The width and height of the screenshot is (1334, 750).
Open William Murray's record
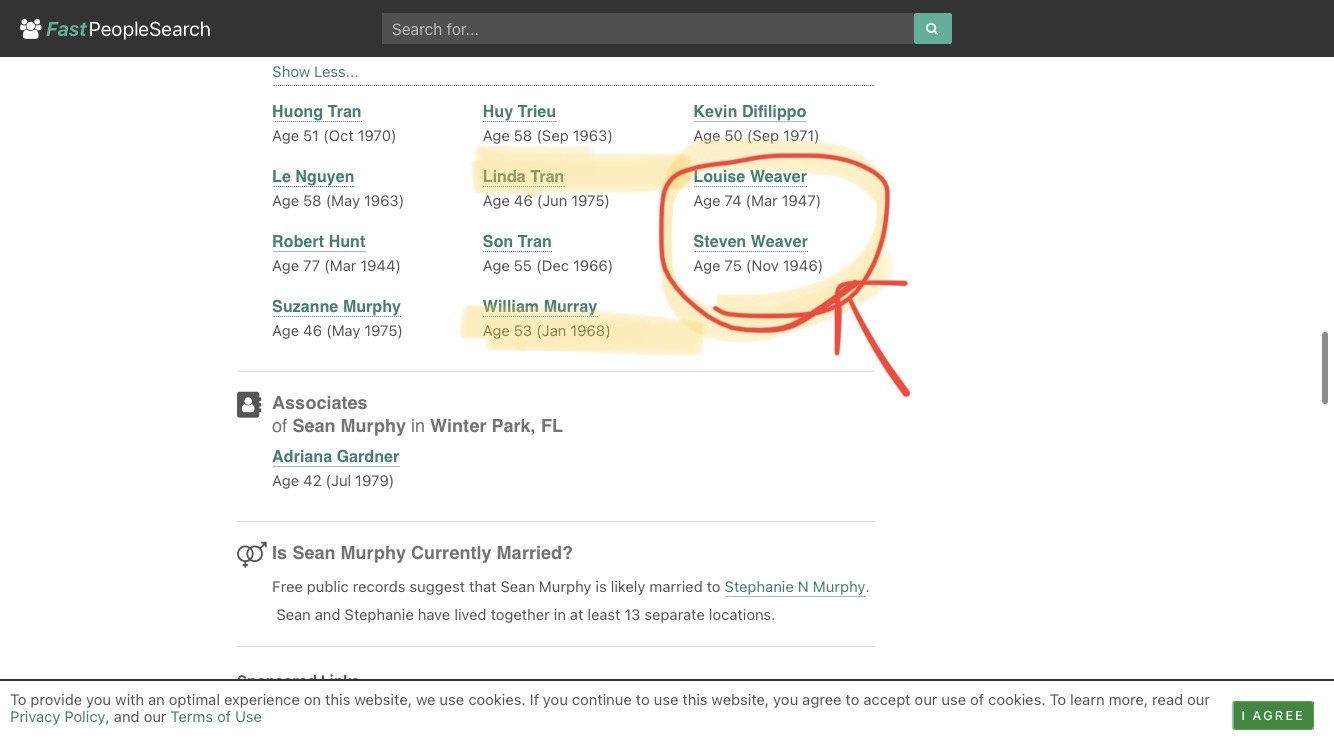coord(540,306)
